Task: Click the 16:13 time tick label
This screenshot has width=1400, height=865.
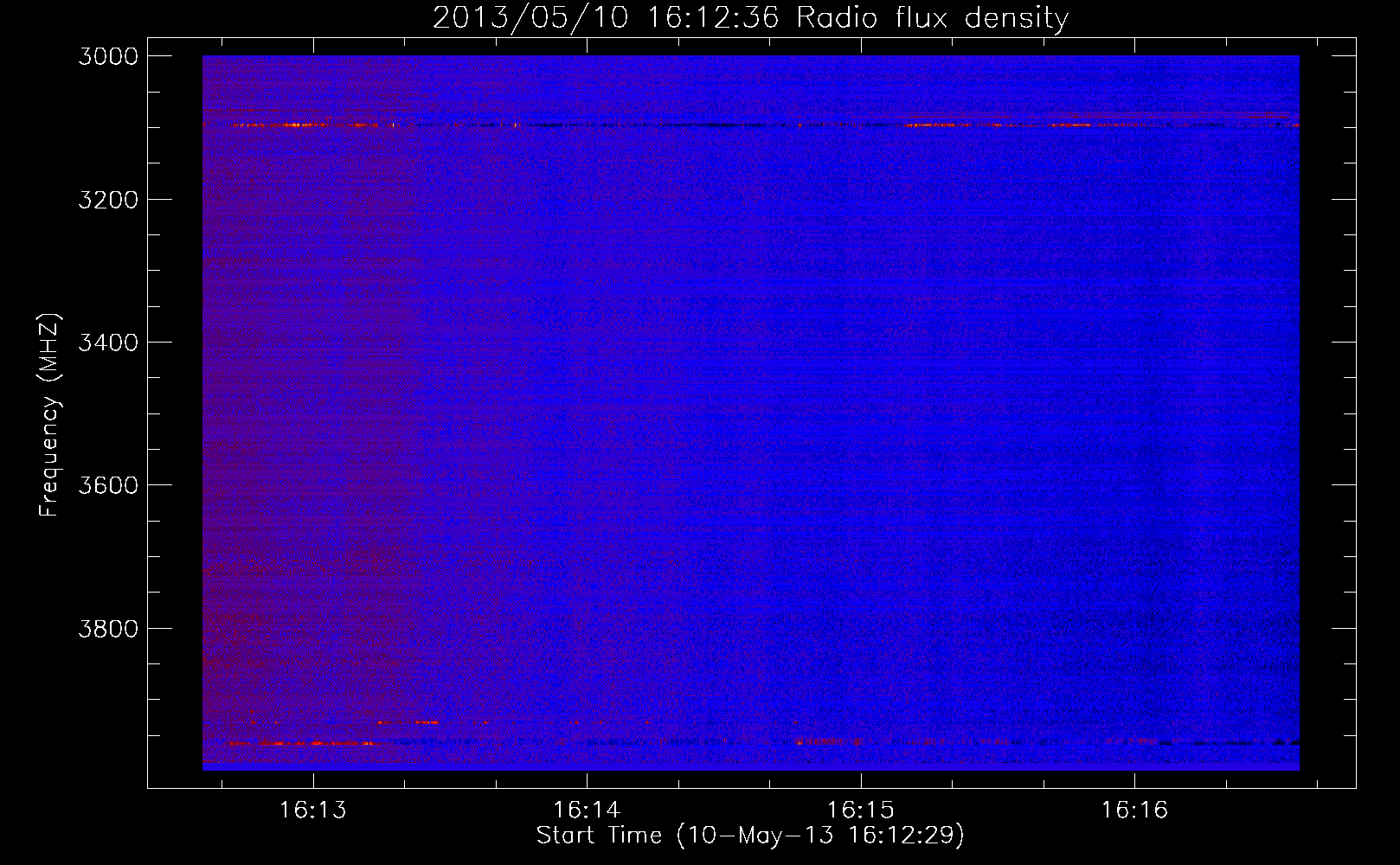Action: (x=312, y=810)
